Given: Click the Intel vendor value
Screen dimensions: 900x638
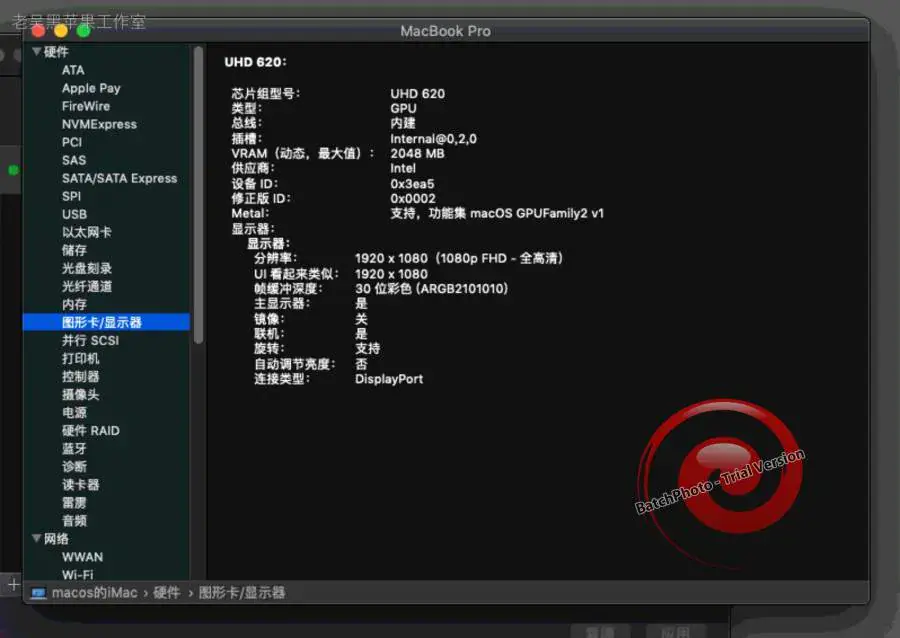Looking at the screenshot, I should pos(403,169).
